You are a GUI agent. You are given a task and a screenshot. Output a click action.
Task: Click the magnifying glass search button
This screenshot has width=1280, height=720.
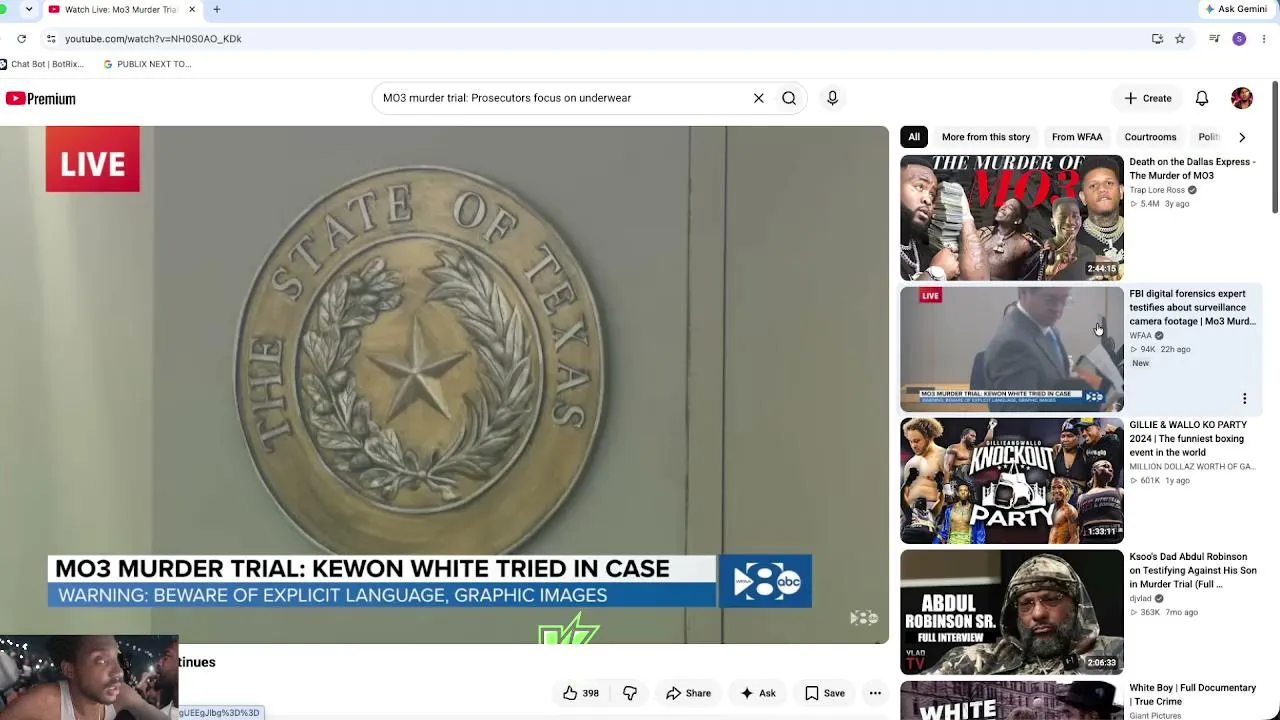coord(789,98)
